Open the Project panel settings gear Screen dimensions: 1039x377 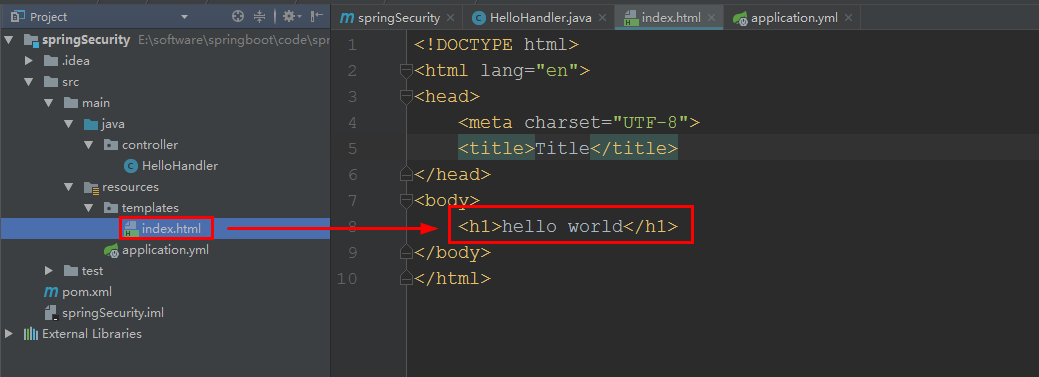(290, 17)
